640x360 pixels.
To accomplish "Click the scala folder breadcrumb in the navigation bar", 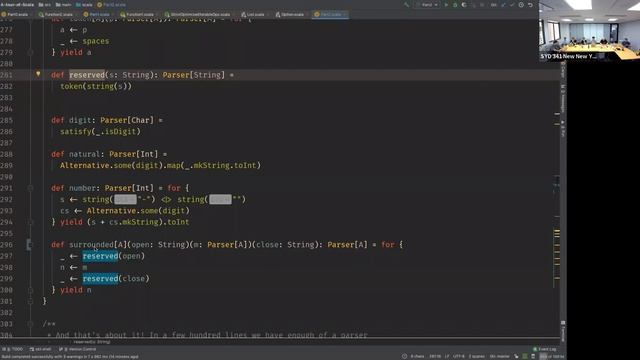I will pos(84,5).
